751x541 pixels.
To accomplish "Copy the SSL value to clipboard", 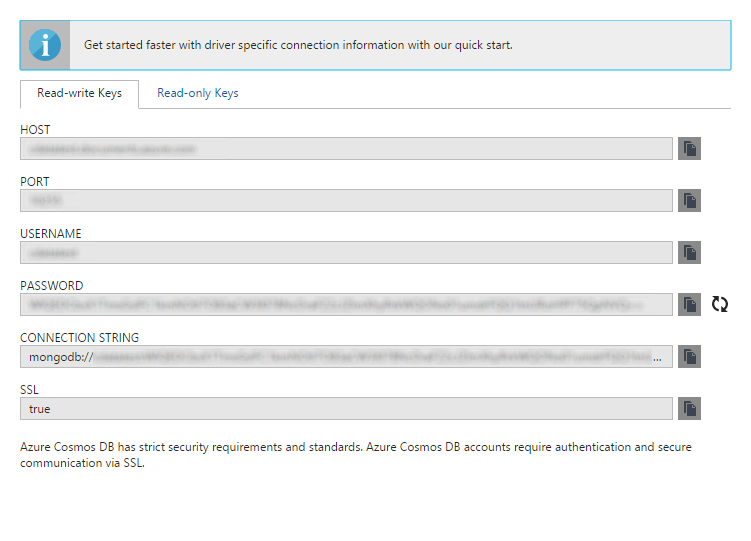I will [x=689, y=408].
